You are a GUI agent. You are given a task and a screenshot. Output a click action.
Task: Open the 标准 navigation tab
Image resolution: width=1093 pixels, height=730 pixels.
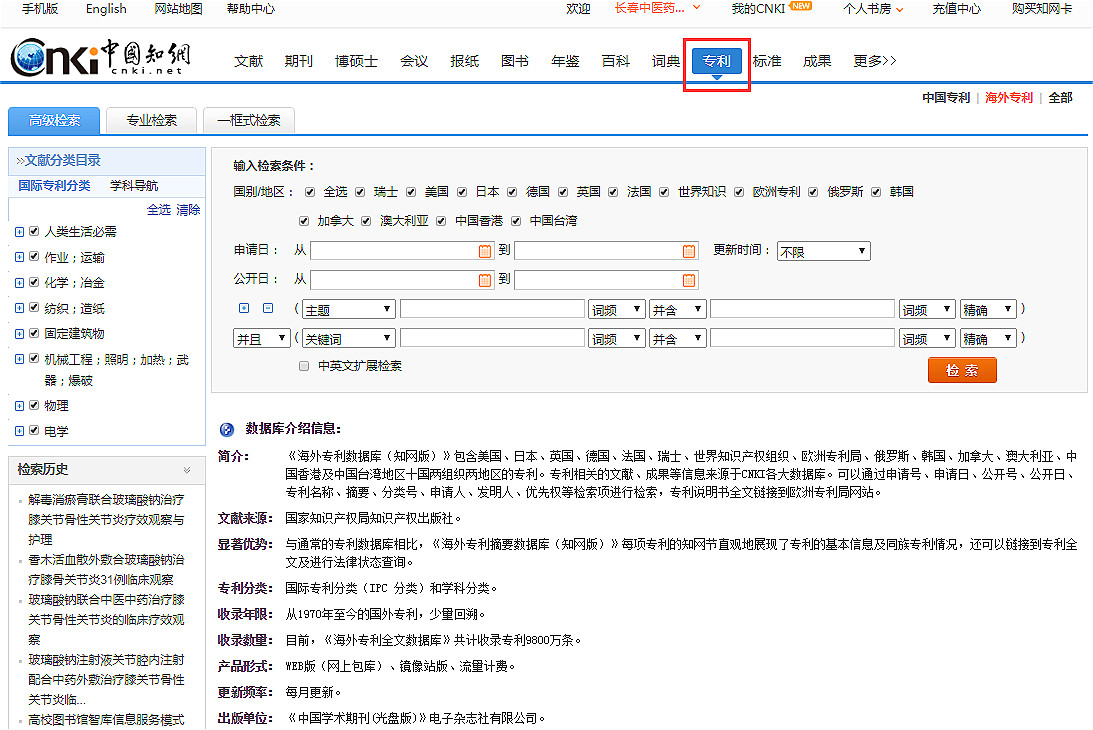767,61
